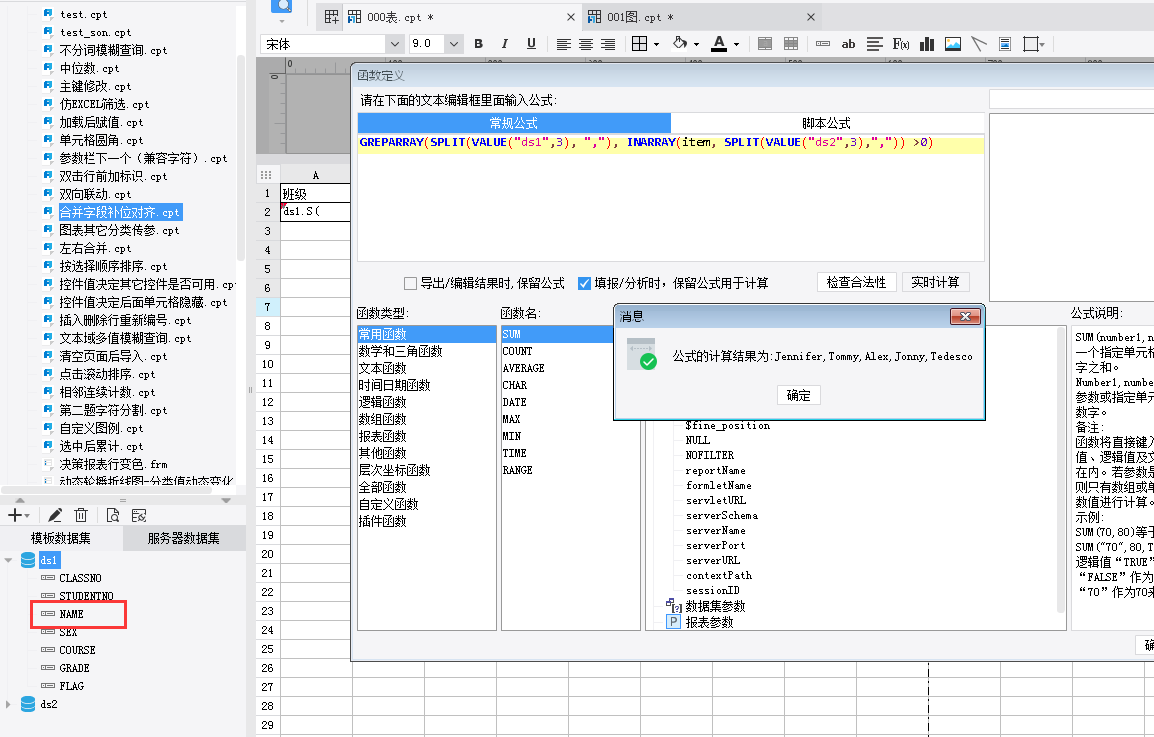Screen dimensions: 1154x737
Task: Edit the dataset with the pencil icon
Action: (54, 515)
